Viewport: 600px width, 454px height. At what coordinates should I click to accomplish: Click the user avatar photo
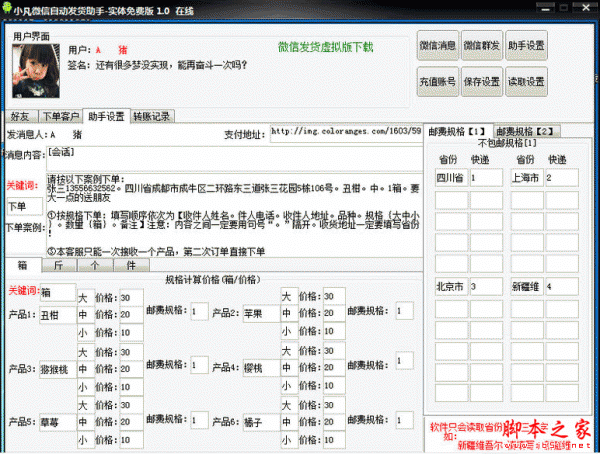click(36, 71)
